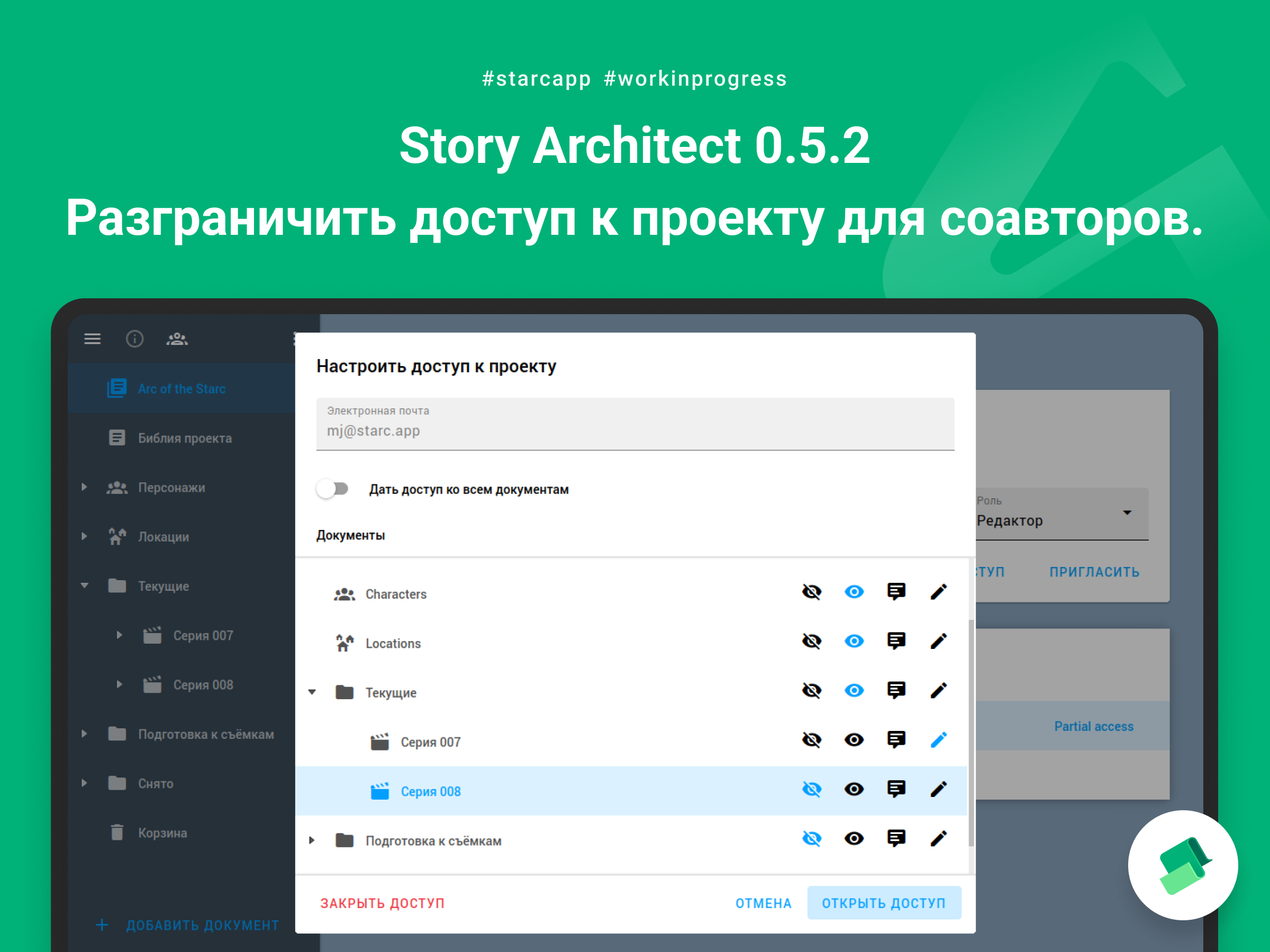The width and height of the screenshot is (1270, 952).
Task: Set Серия 008 to read-only eye
Action: point(854,789)
